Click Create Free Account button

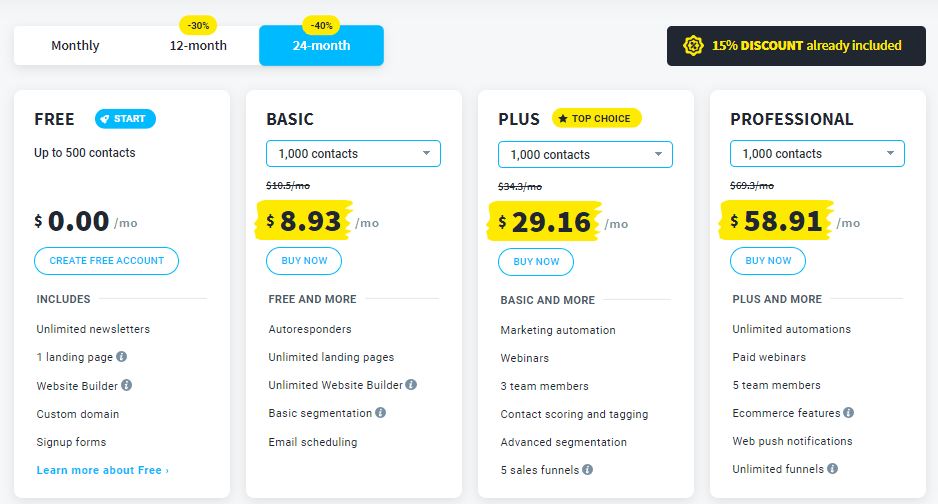[x=106, y=261]
